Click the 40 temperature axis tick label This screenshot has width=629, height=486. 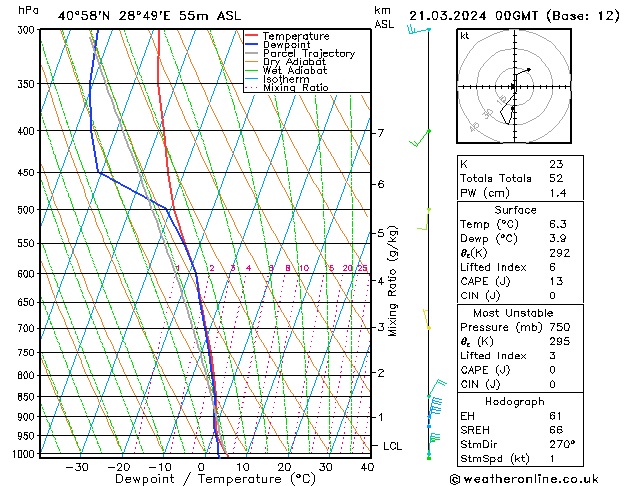[x=367, y=467]
